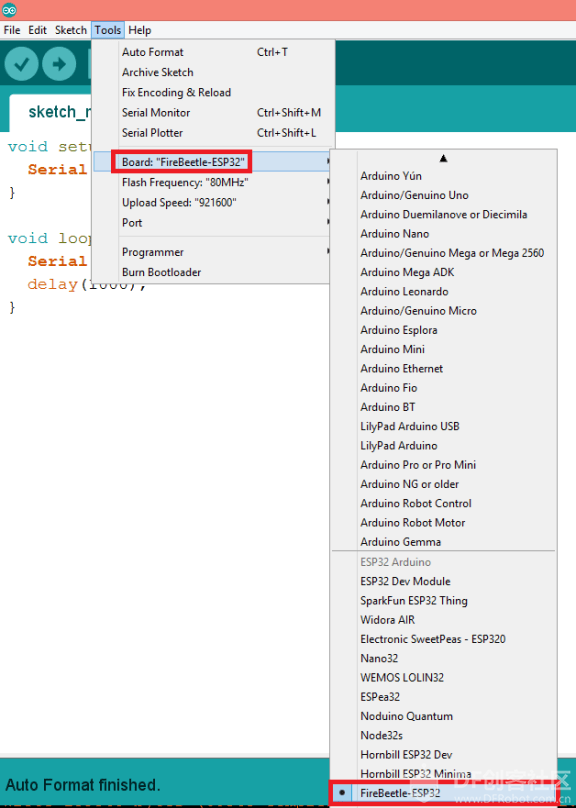The image size is (576, 808).
Task: Select Arduino/Genuino Mega or Mega 2560
Action: tap(443, 252)
